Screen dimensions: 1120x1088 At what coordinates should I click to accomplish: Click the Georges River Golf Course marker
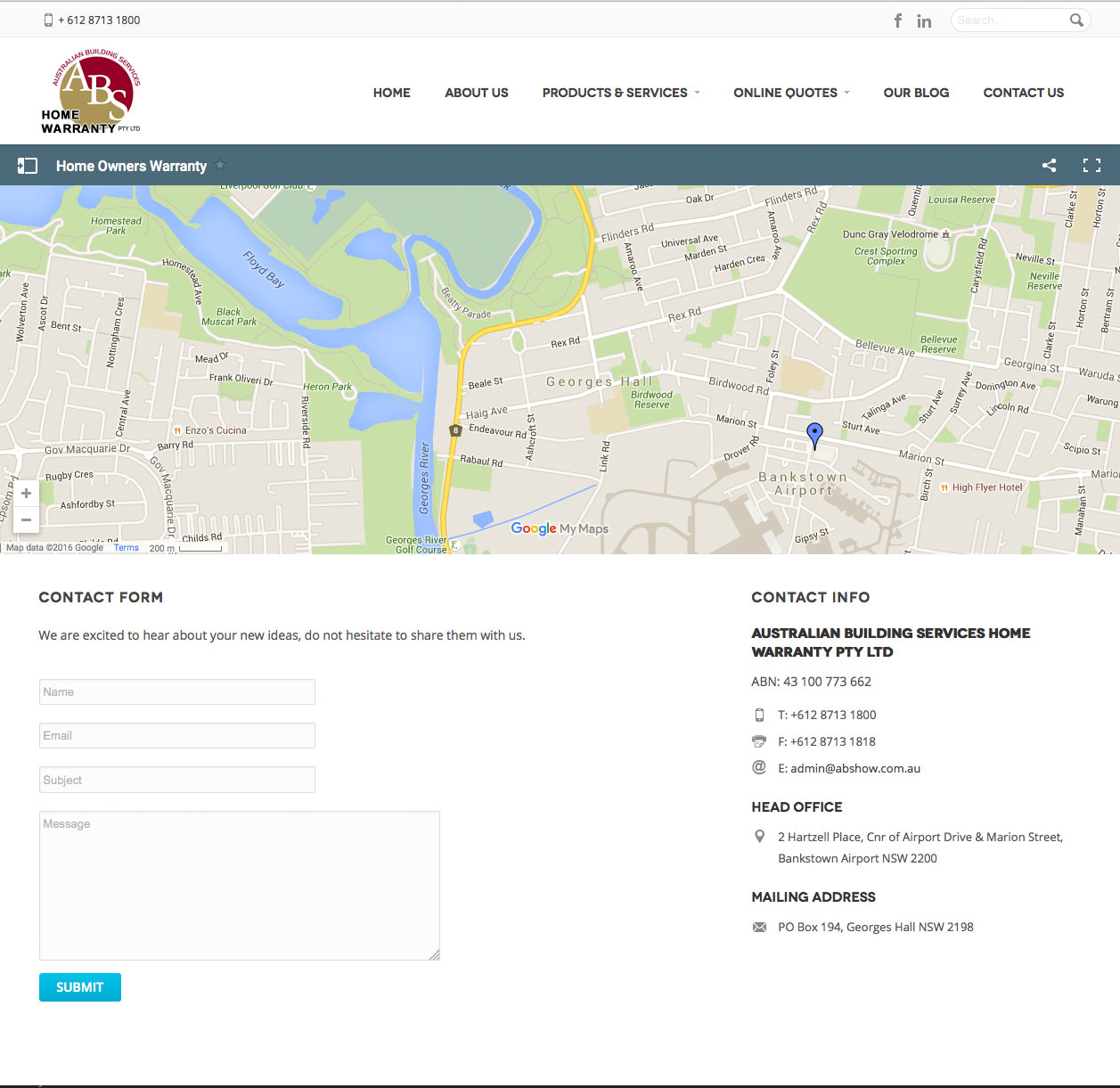[454, 544]
